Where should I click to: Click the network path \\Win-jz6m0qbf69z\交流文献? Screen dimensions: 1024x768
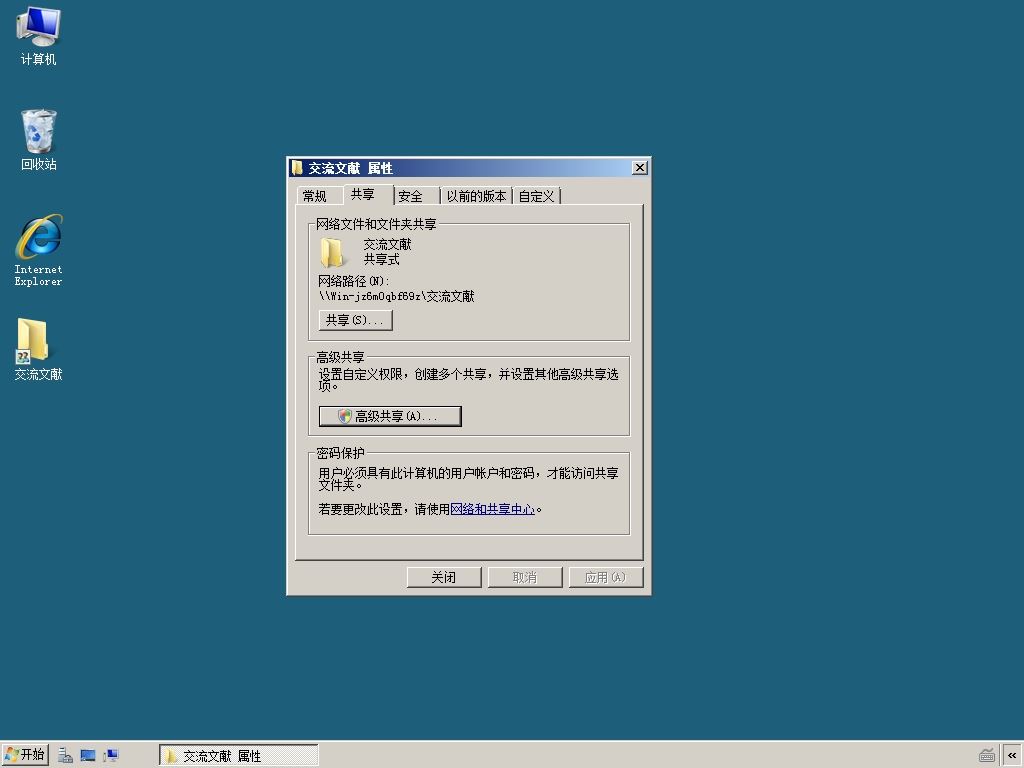396,296
